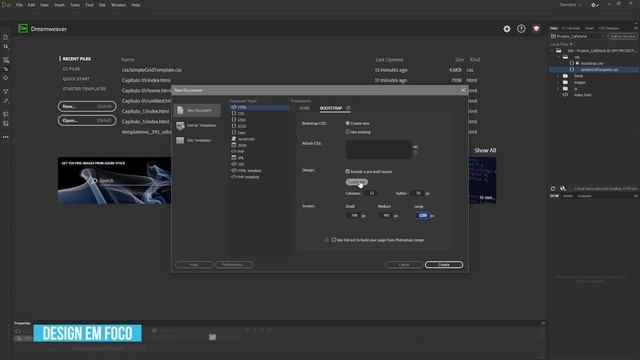Image resolution: width=640 pixels, height=360 pixels.
Task: Enable Use Extract from Photoshop comps checkbox
Action: click(334, 240)
